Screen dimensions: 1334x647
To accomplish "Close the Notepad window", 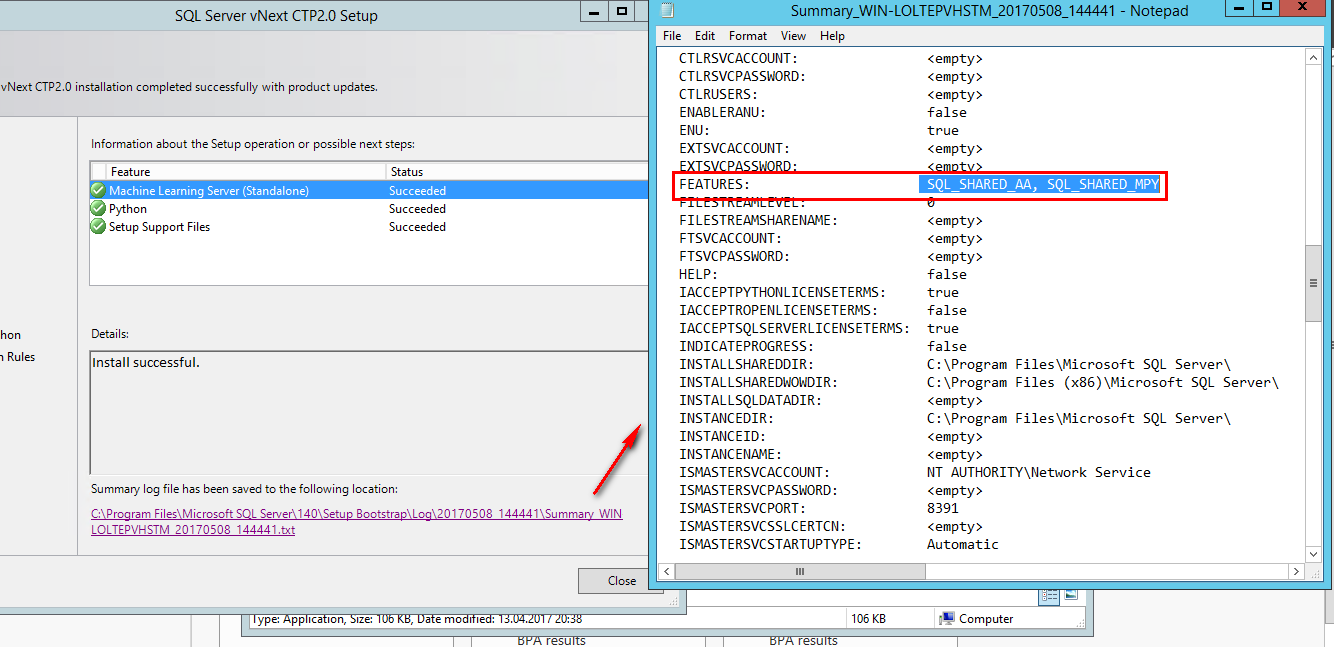I will (x=1304, y=9).
